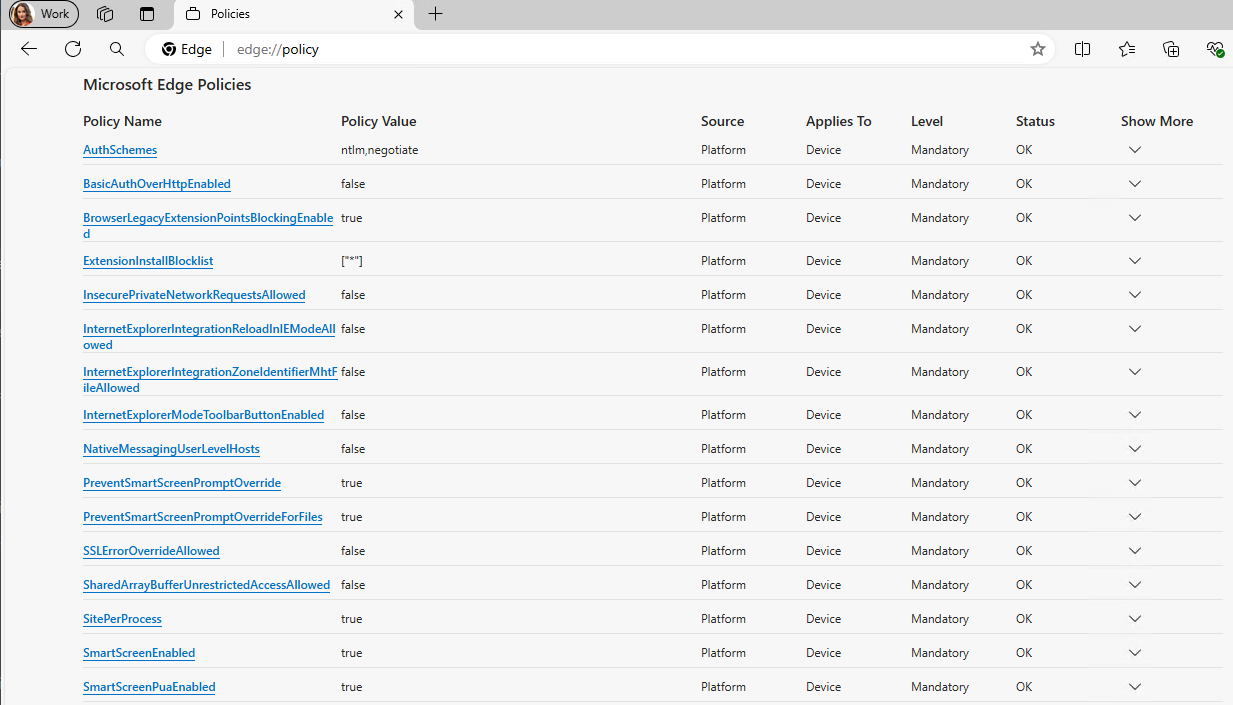1233x705 pixels.
Task: Expand Show More for SSLErrorOverrideAllowed row
Action: (x=1134, y=551)
